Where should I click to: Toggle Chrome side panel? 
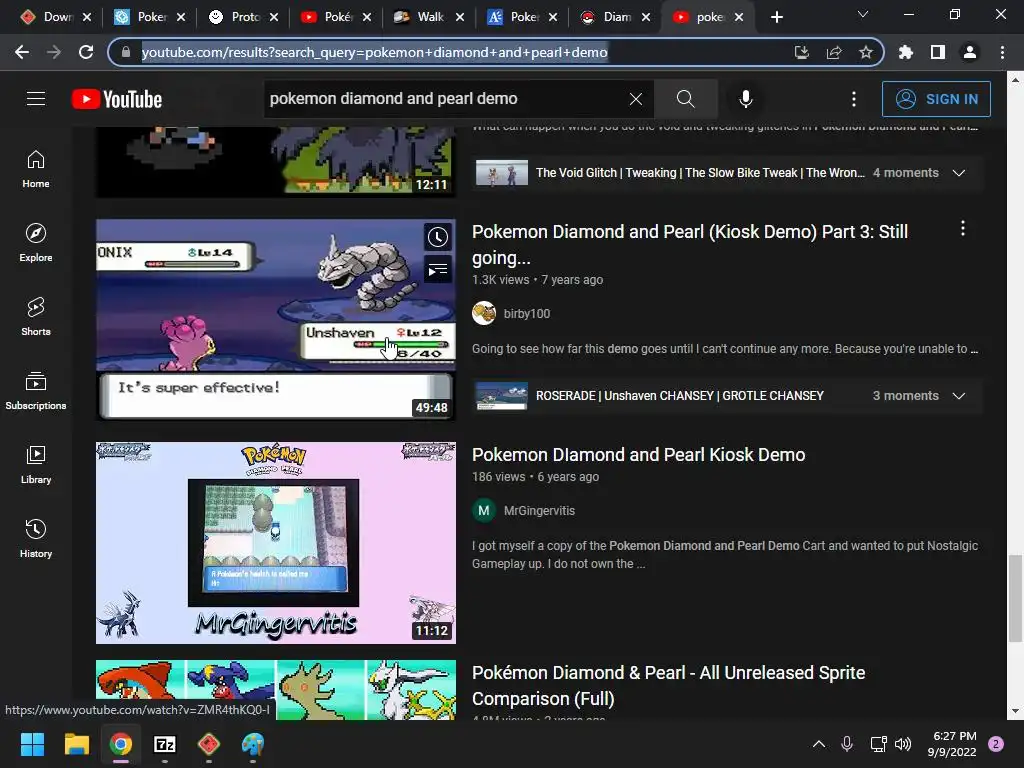pyautogui.click(x=938, y=52)
